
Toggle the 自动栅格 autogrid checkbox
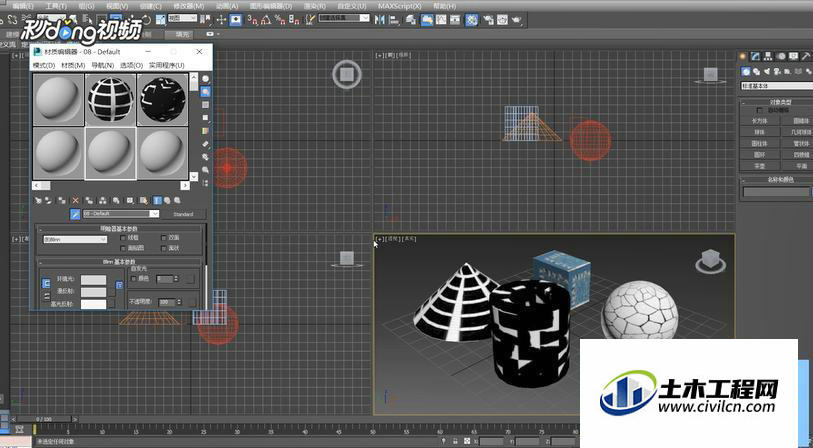[760, 110]
